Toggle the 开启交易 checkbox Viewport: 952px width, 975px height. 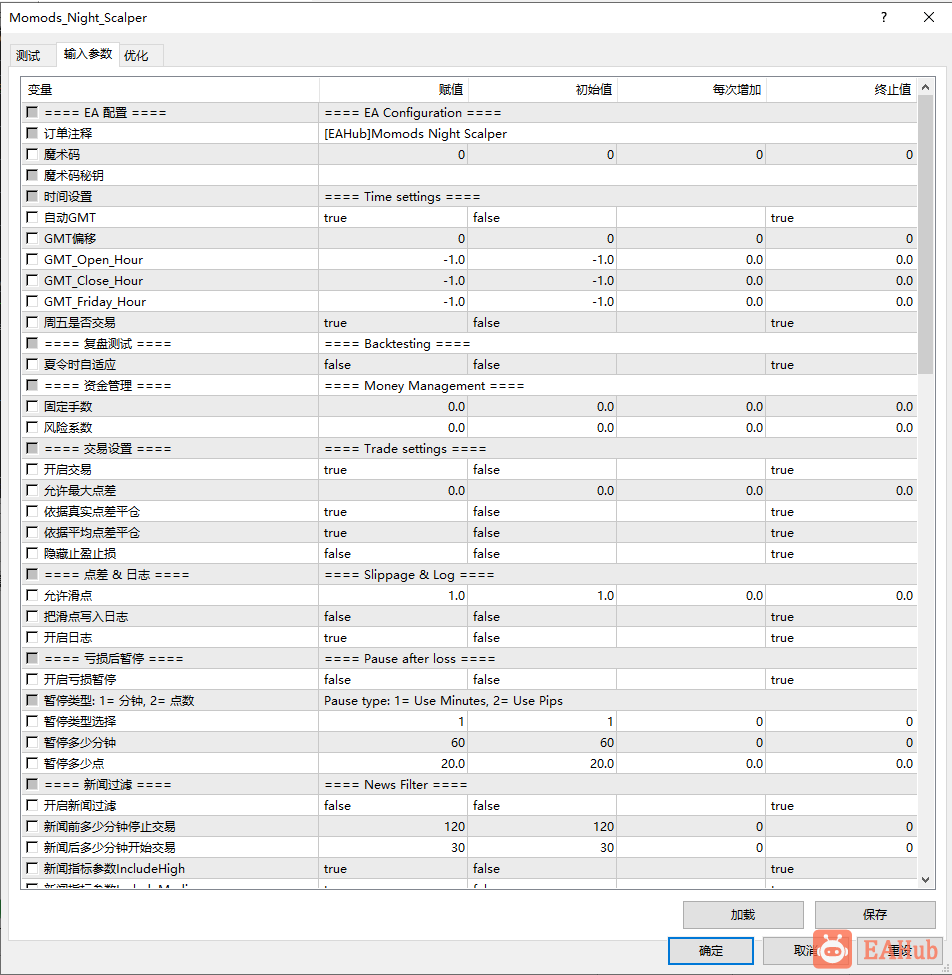pyautogui.click(x=32, y=469)
